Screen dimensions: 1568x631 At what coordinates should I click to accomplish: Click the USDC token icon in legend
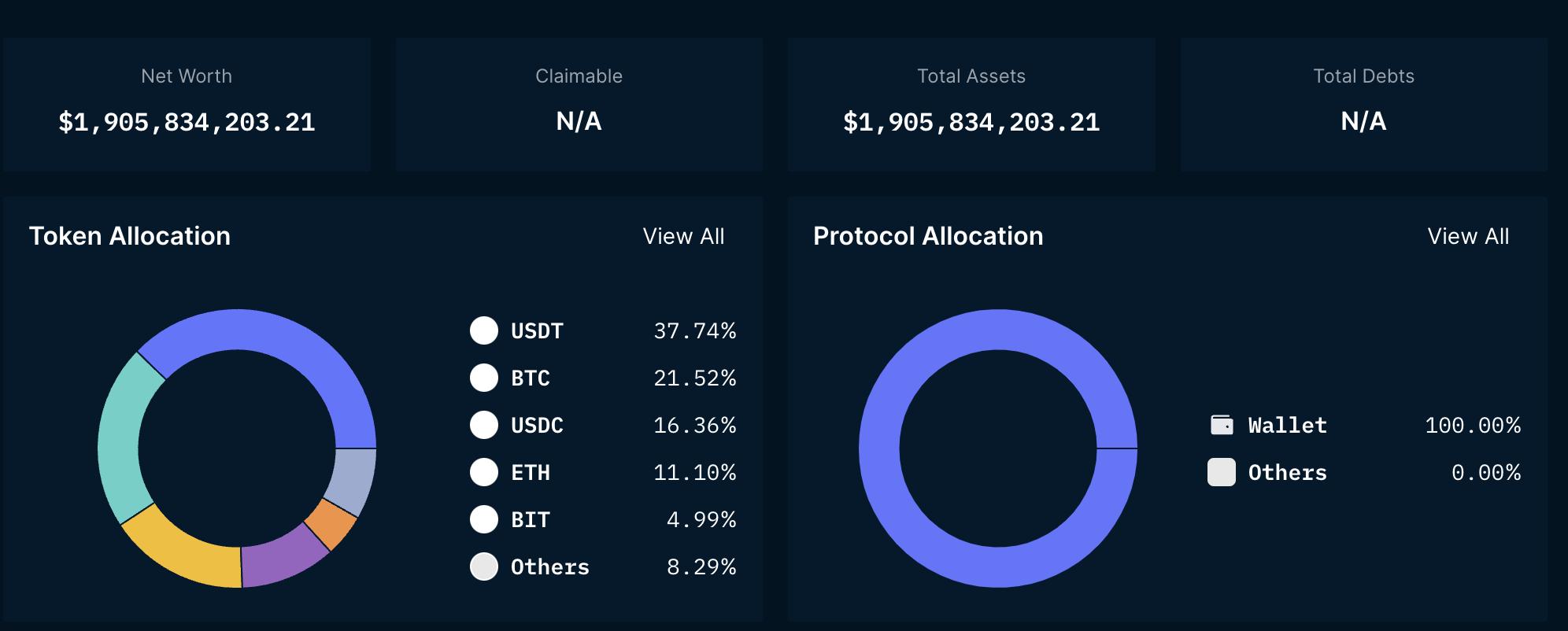coord(484,425)
